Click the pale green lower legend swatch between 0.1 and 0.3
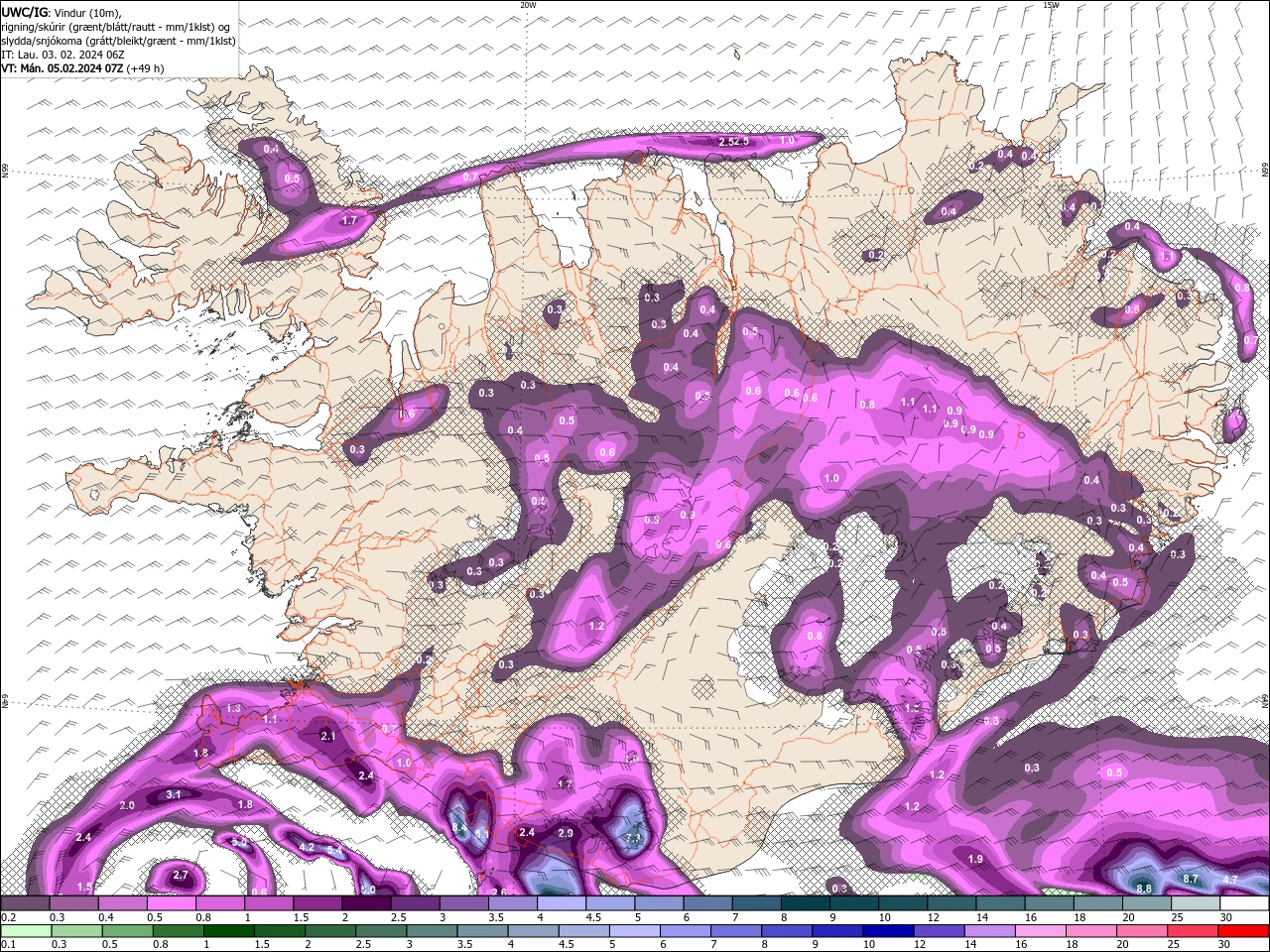Viewport: 1270px width, 952px height. [x=26, y=931]
